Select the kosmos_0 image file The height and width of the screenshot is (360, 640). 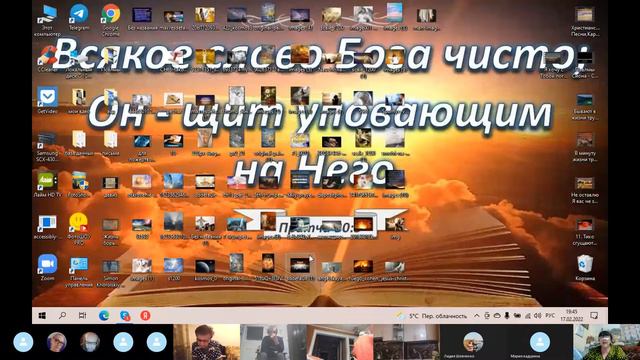(x=205, y=269)
